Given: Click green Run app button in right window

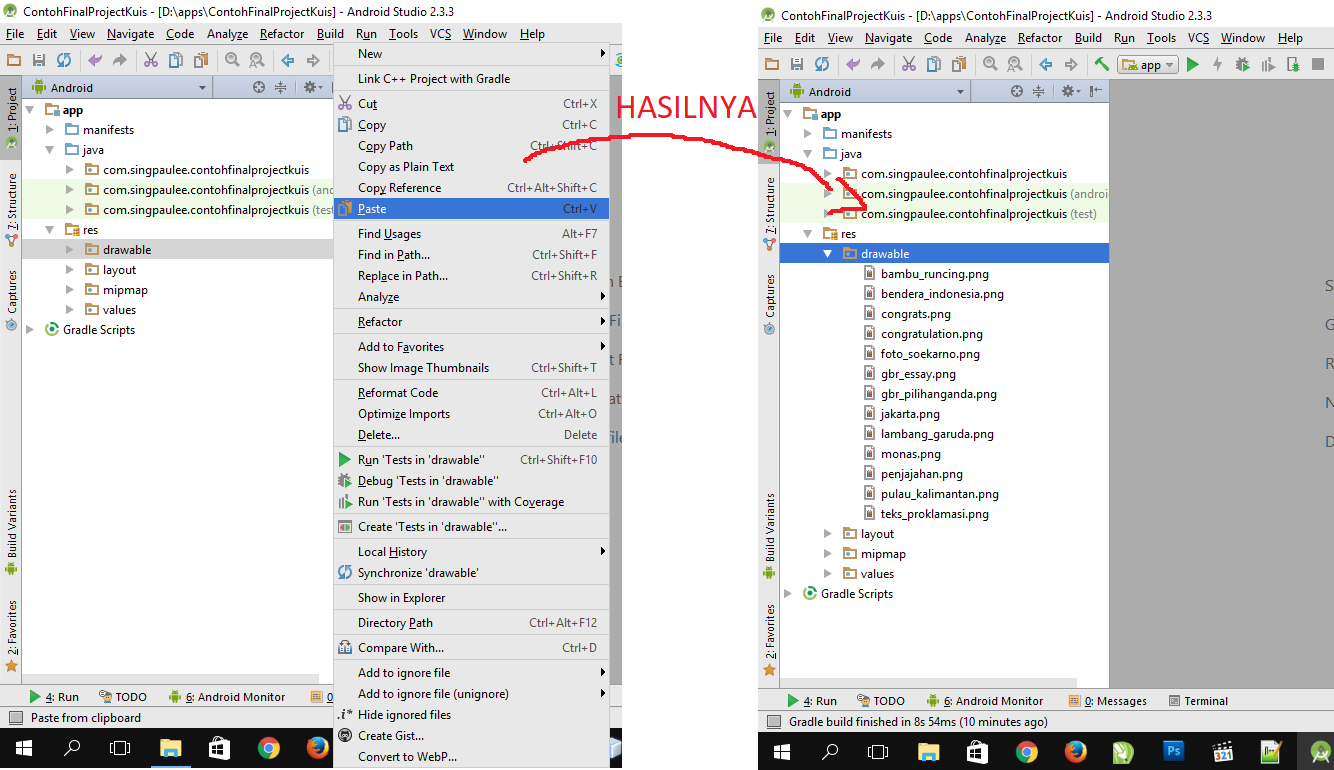Looking at the screenshot, I should (x=1192, y=64).
